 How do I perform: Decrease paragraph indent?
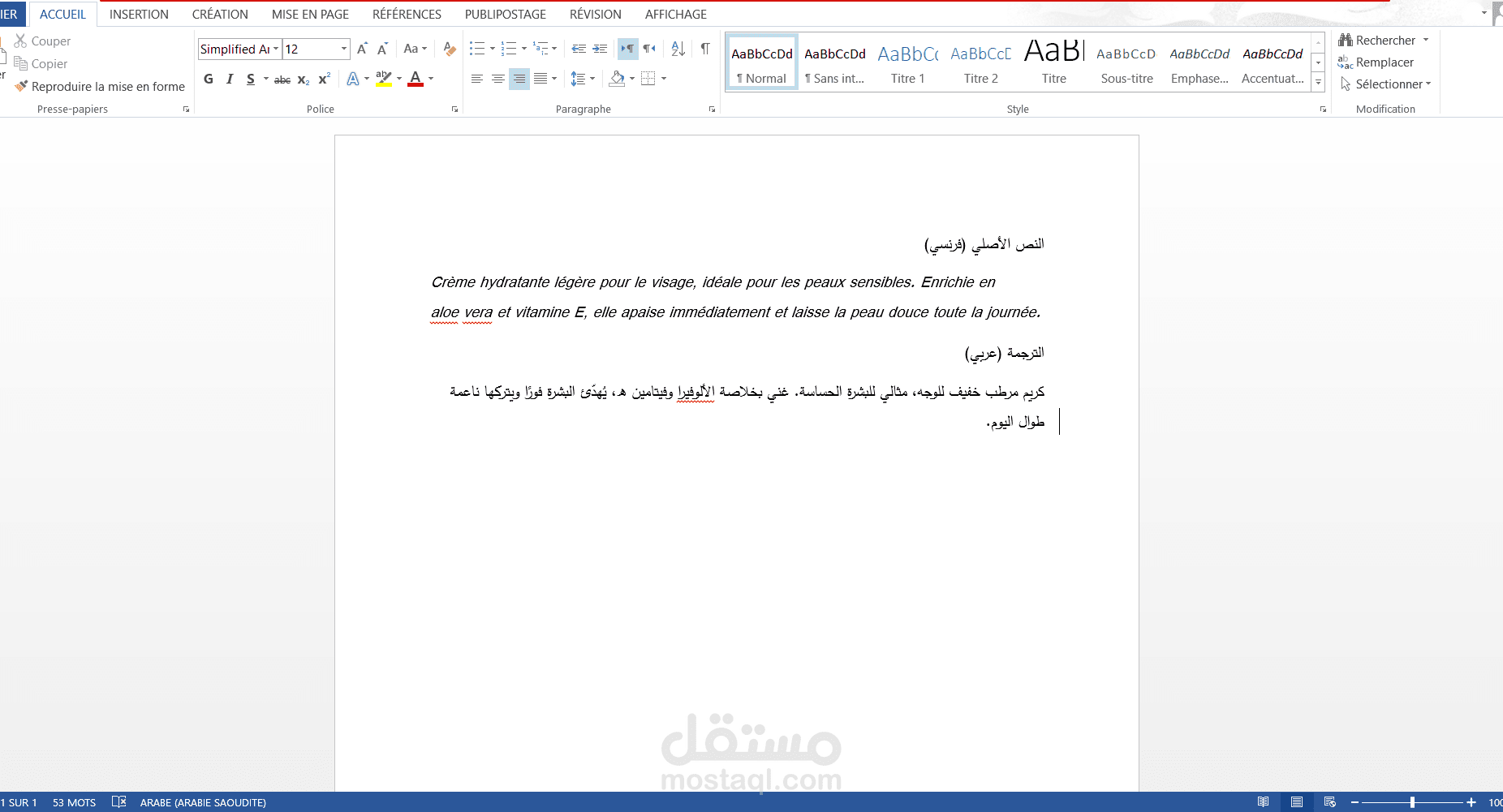pyautogui.click(x=579, y=49)
